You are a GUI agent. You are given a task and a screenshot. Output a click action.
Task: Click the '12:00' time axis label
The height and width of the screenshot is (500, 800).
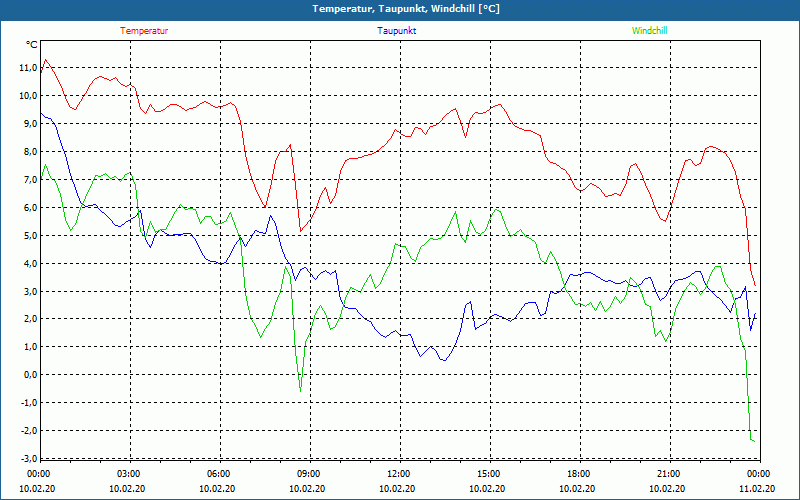[x=398, y=473]
